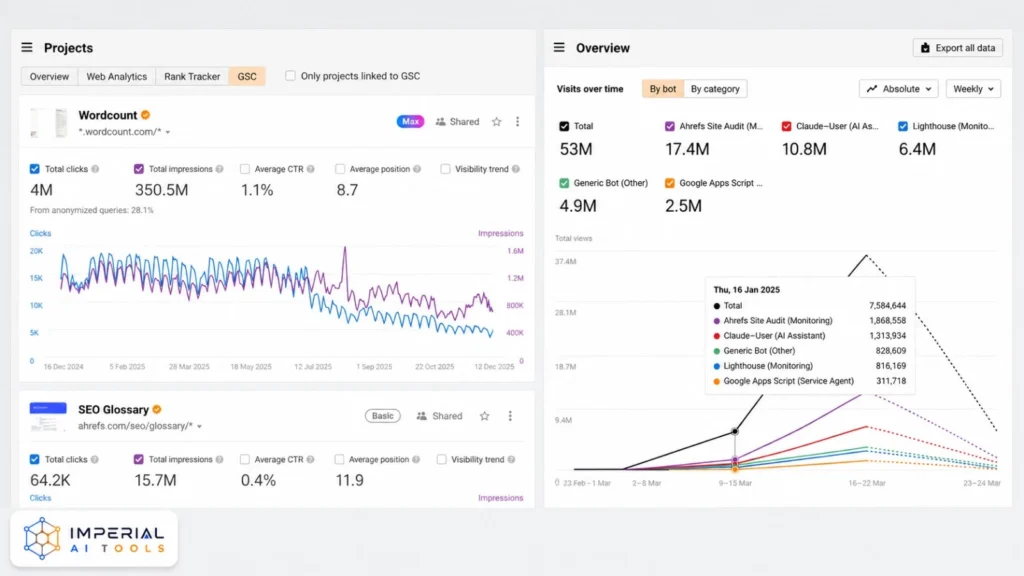Click Wordcount Visibility trend info icon
The image size is (1024, 576).
(516, 169)
